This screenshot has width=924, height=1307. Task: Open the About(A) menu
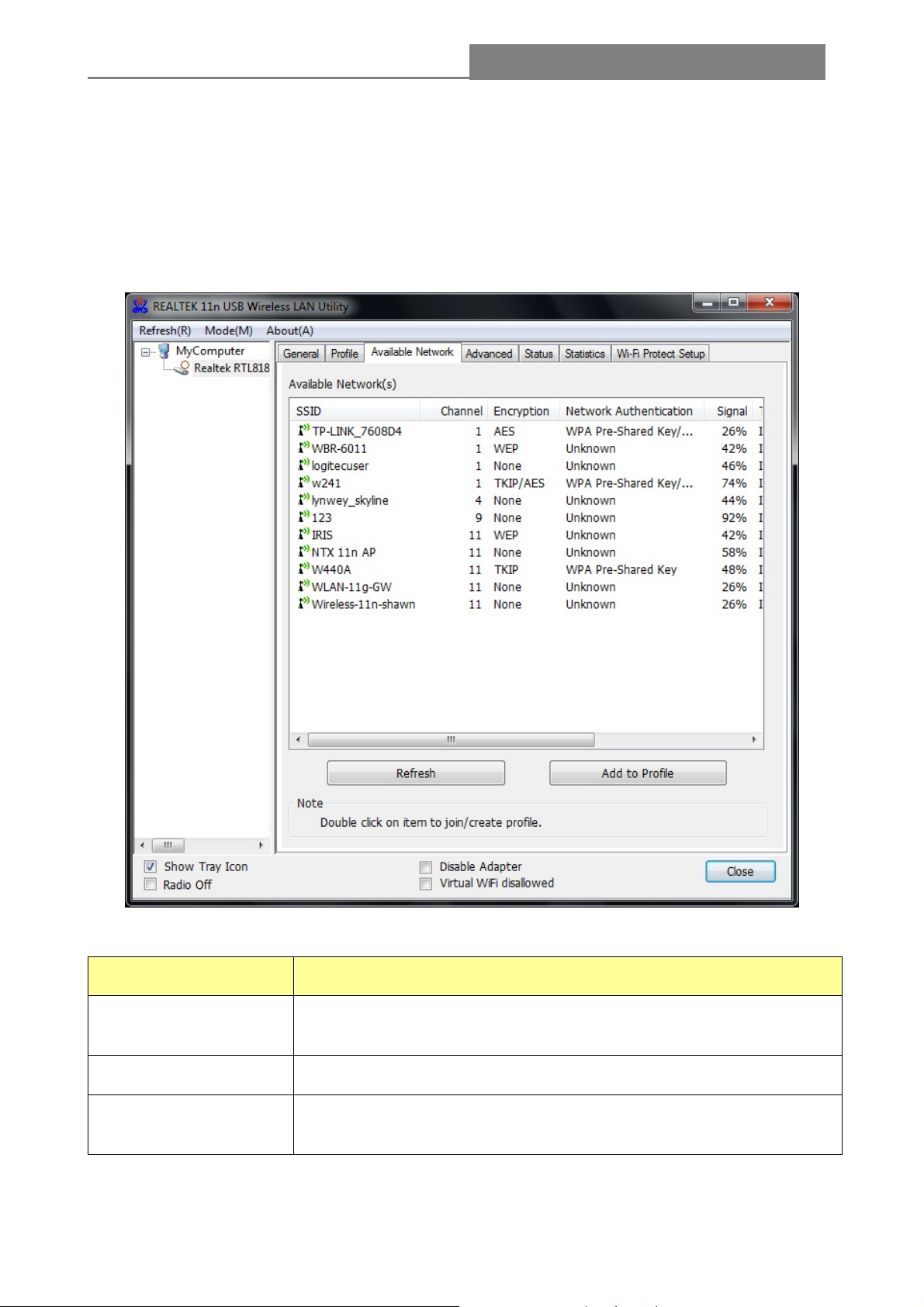290,330
